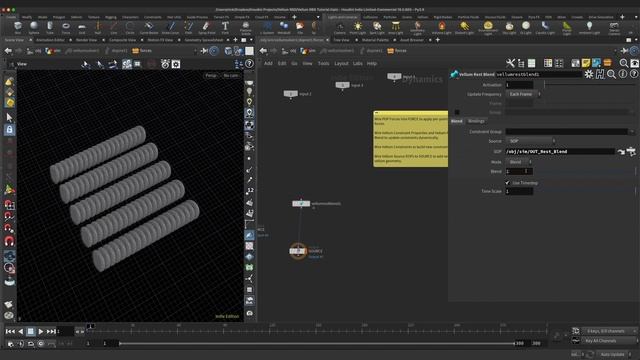This screenshot has height=360, width=640.
Task: Switch to the Material Palette pane tab
Action: coord(375,40)
